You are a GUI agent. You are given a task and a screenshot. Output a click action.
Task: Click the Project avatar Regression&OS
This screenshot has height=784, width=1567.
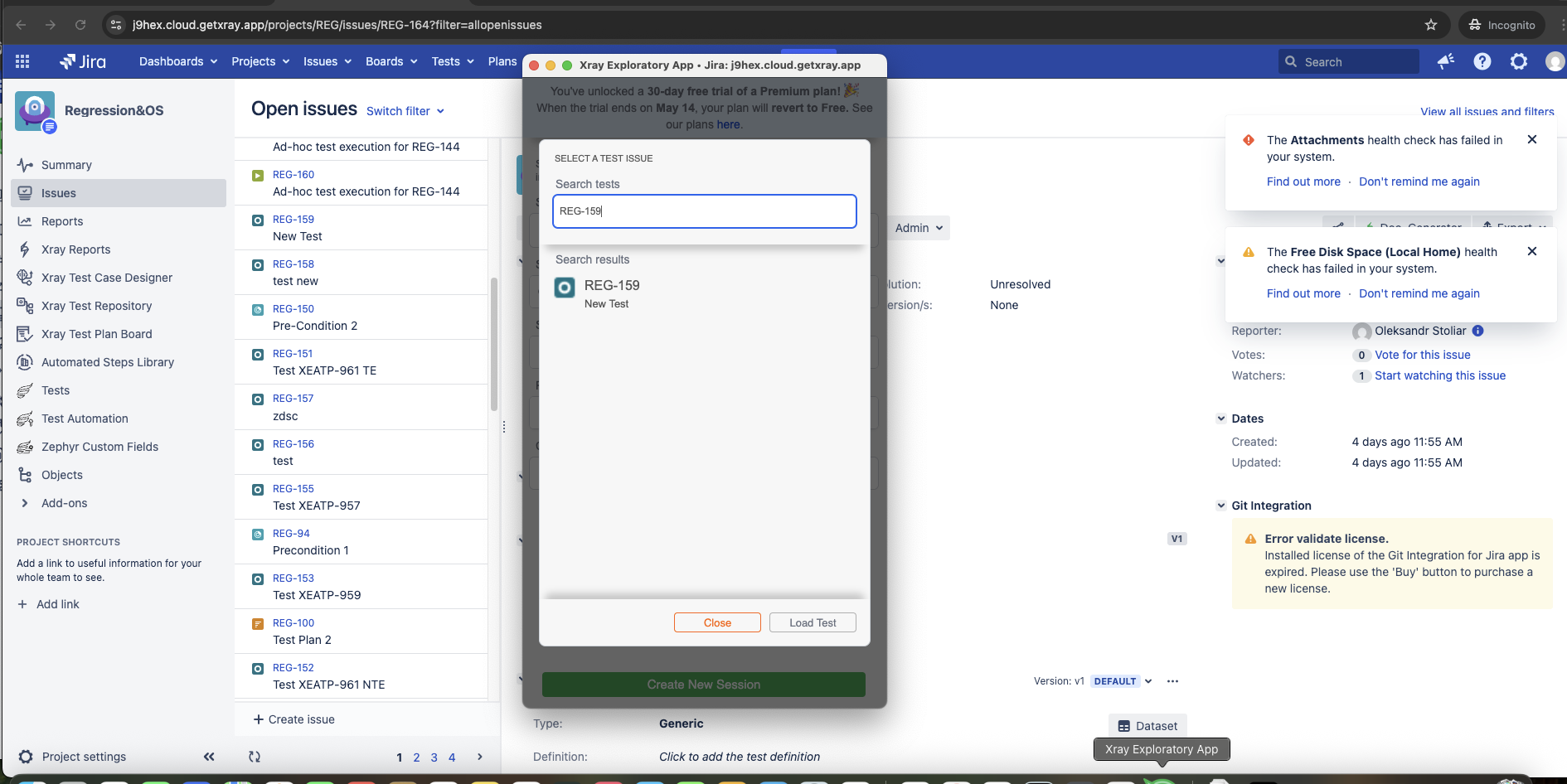point(35,111)
